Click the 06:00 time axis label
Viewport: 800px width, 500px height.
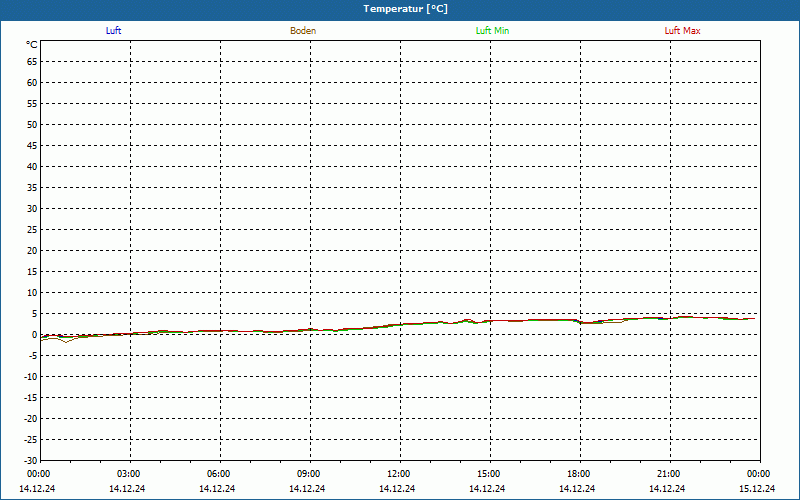pyautogui.click(x=219, y=474)
